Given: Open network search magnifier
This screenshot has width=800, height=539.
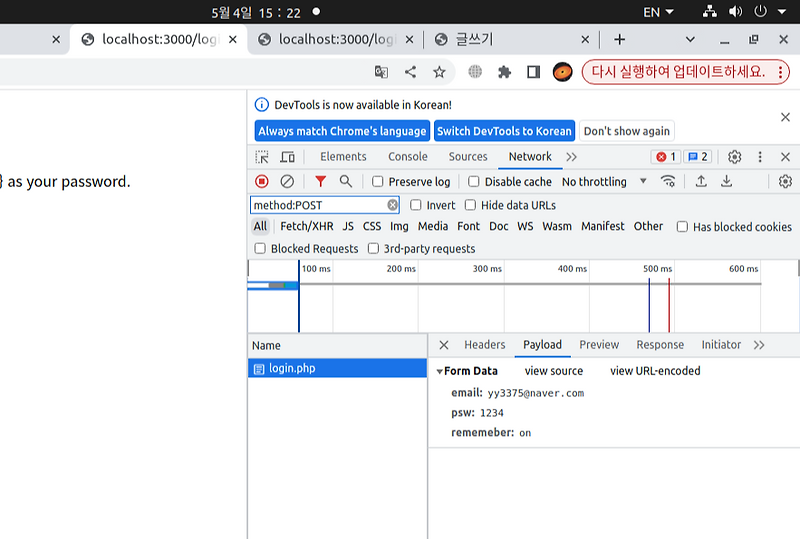Looking at the screenshot, I should (345, 181).
